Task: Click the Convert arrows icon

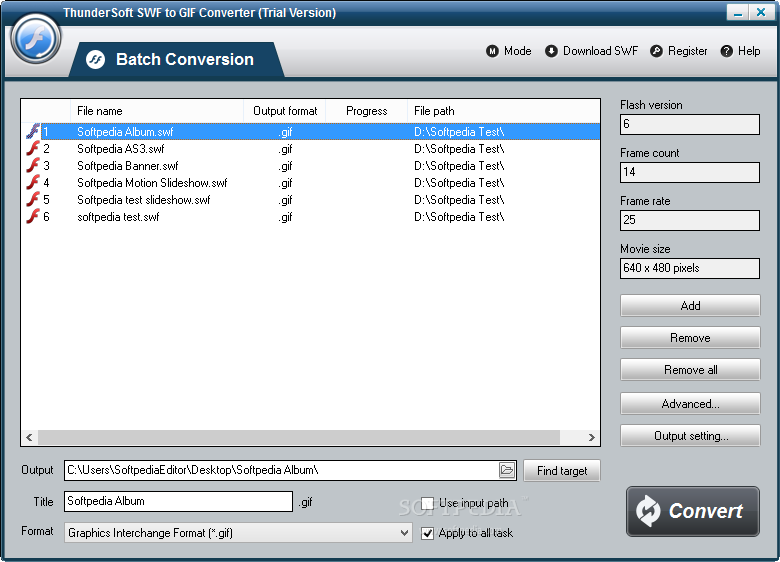Action: [648, 511]
